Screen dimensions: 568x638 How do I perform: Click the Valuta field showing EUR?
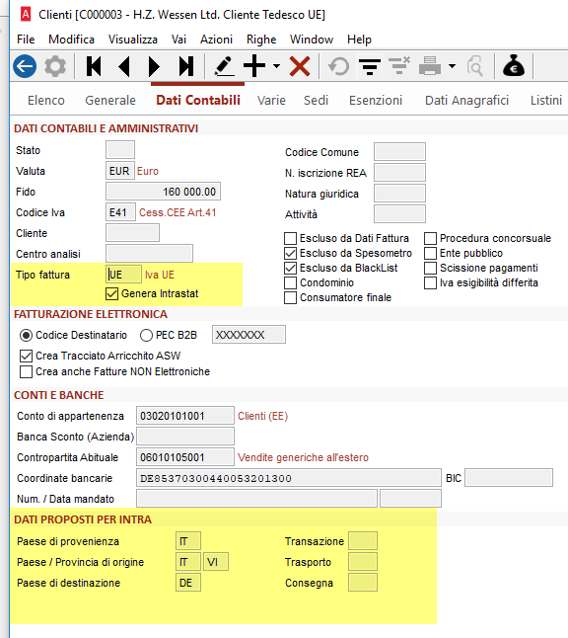[x=120, y=171]
